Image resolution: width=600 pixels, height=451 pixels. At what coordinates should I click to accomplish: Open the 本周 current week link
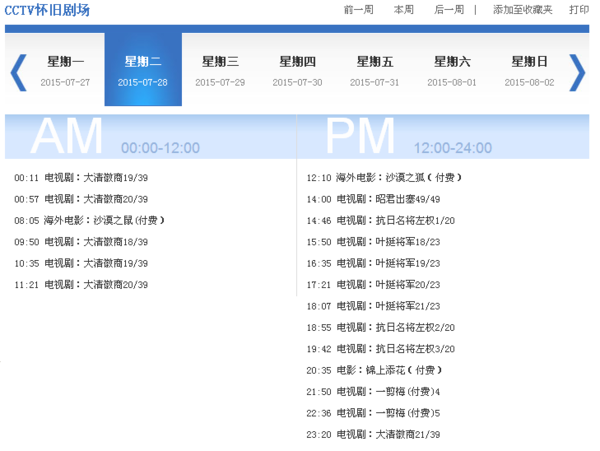(404, 10)
